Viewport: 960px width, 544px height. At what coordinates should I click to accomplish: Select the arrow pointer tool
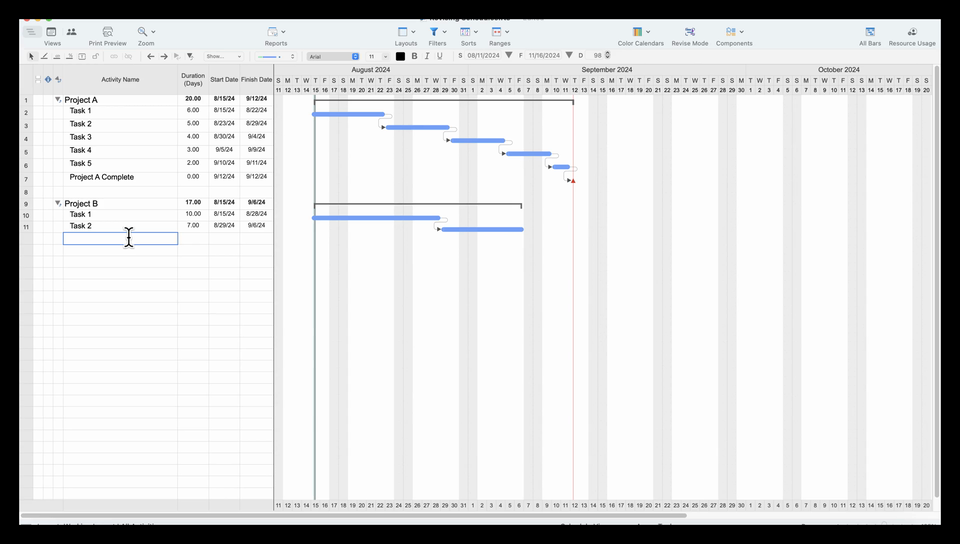pos(31,56)
